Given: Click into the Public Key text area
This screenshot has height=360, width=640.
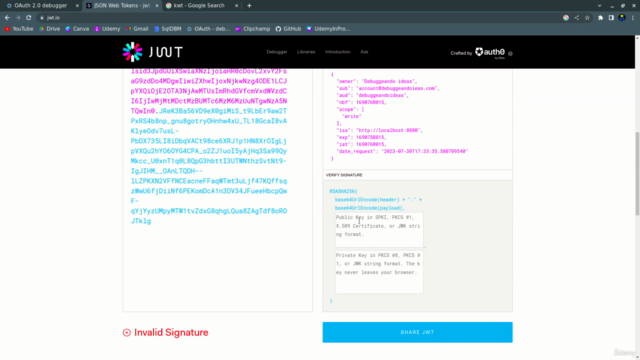Looking at the screenshot, I should 379,230.
